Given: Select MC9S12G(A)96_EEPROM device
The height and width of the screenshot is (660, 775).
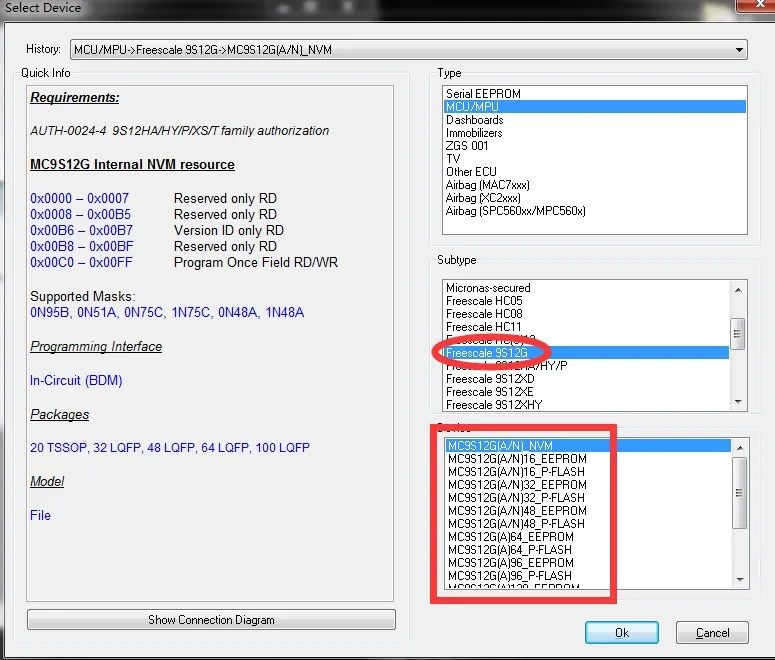Looking at the screenshot, I should 588,563.
